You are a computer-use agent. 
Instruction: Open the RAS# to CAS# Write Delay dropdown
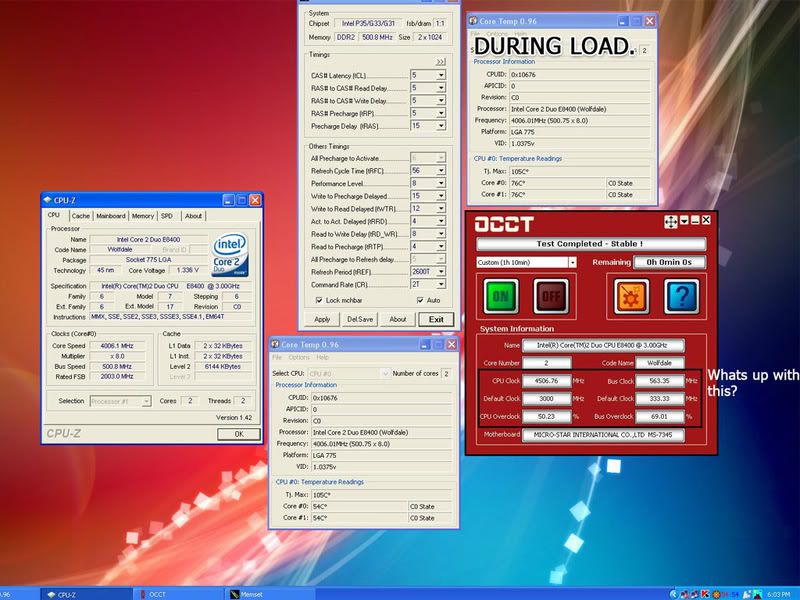point(441,101)
